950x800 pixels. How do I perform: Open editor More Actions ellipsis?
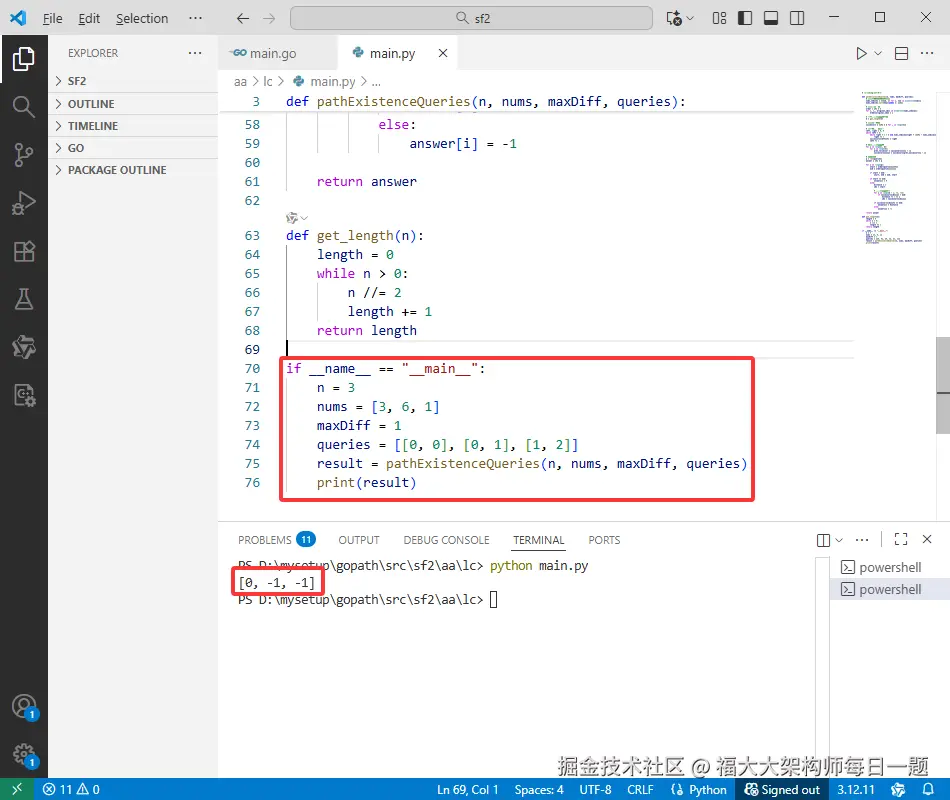coord(927,53)
